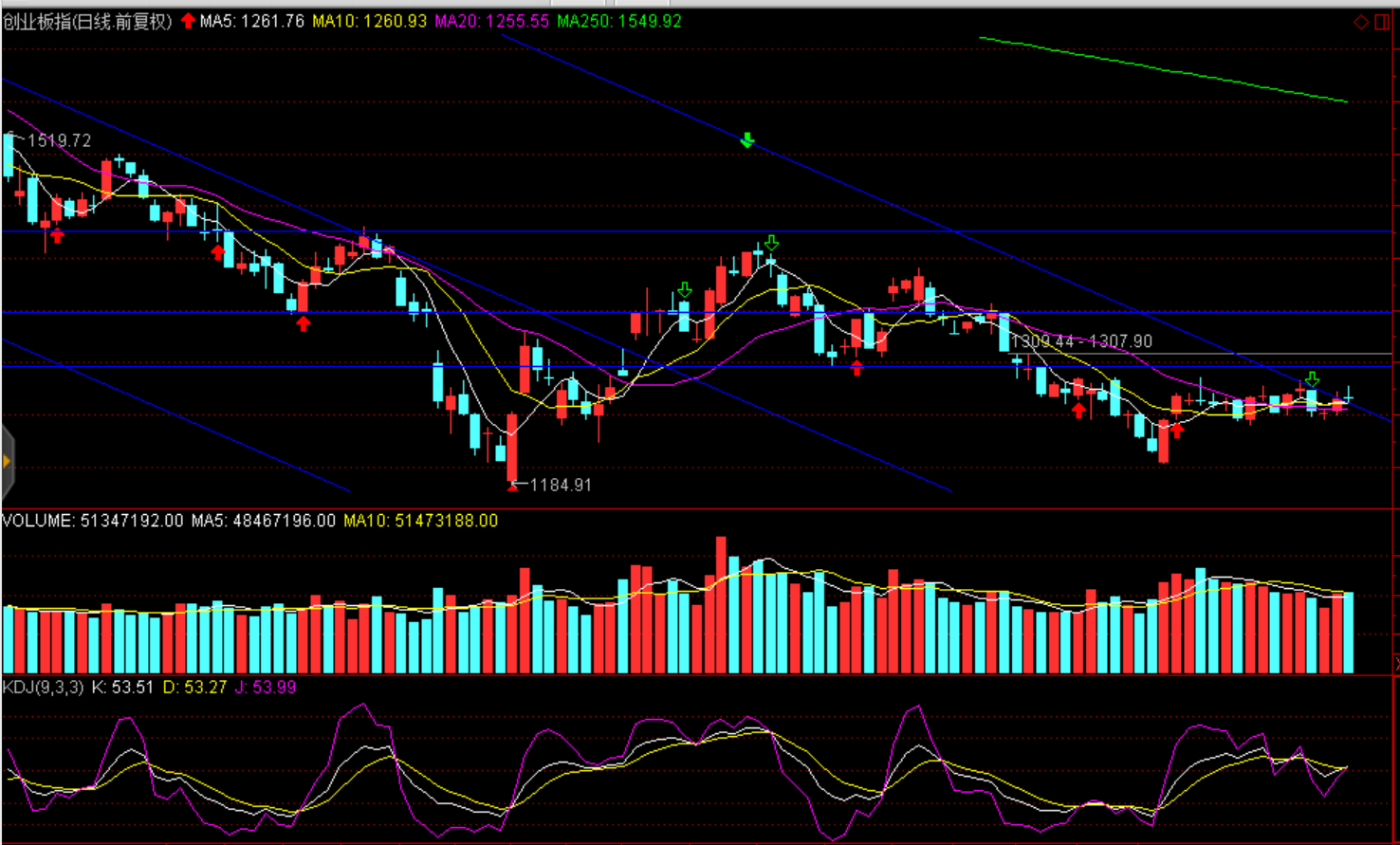Screen dimensions: 1400x845
Task: Open the 创业板指 (日线.前复权) chart title
Action: click(x=87, y=21)
